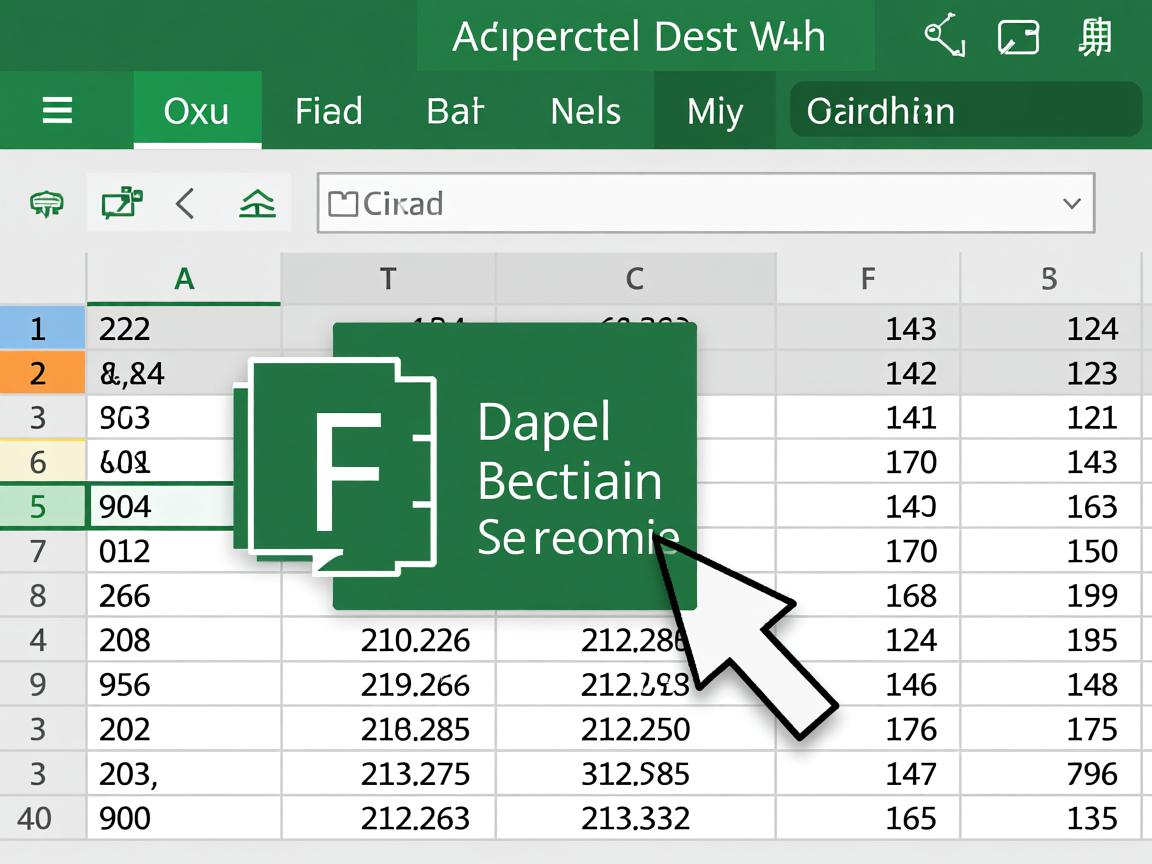The image size is (1152, 864).
Task: Click the green comment bubble toolbar icon
Action: point(47,204)
